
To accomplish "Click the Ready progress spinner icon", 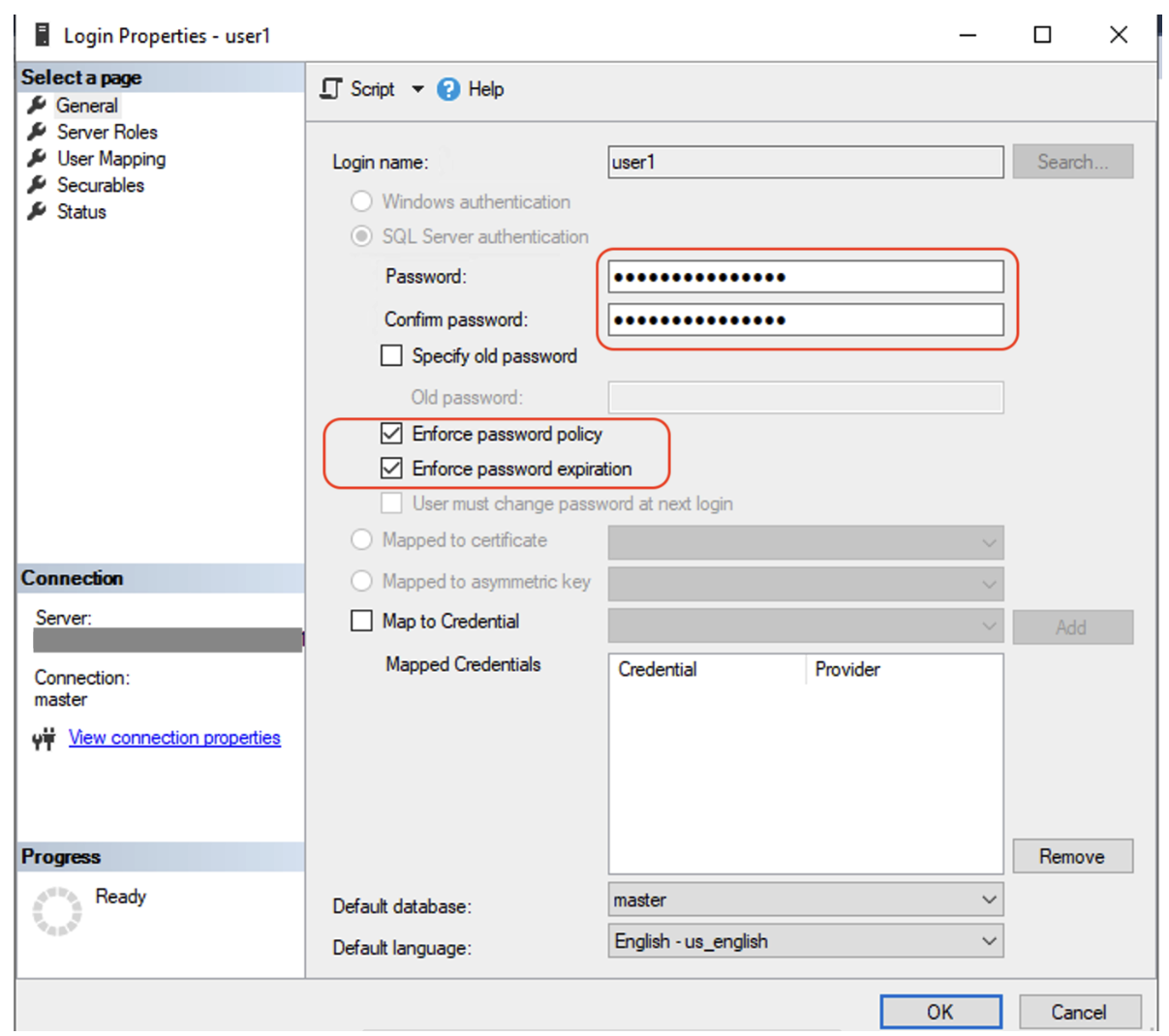I will (x=57, y=911).
